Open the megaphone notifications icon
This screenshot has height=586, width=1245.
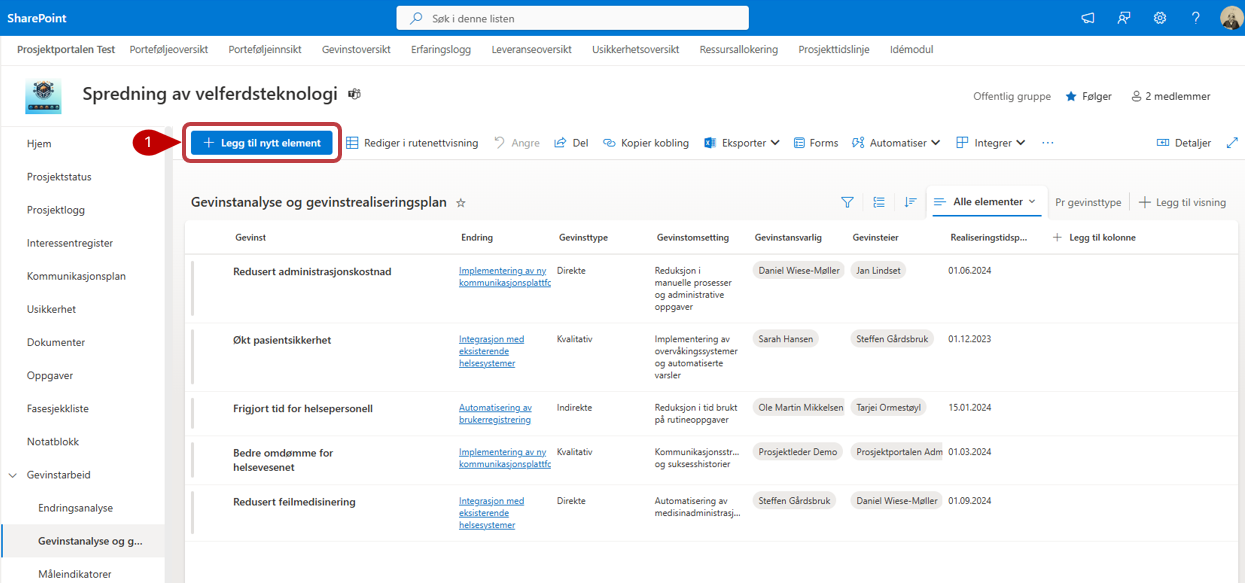[1088, 18]
